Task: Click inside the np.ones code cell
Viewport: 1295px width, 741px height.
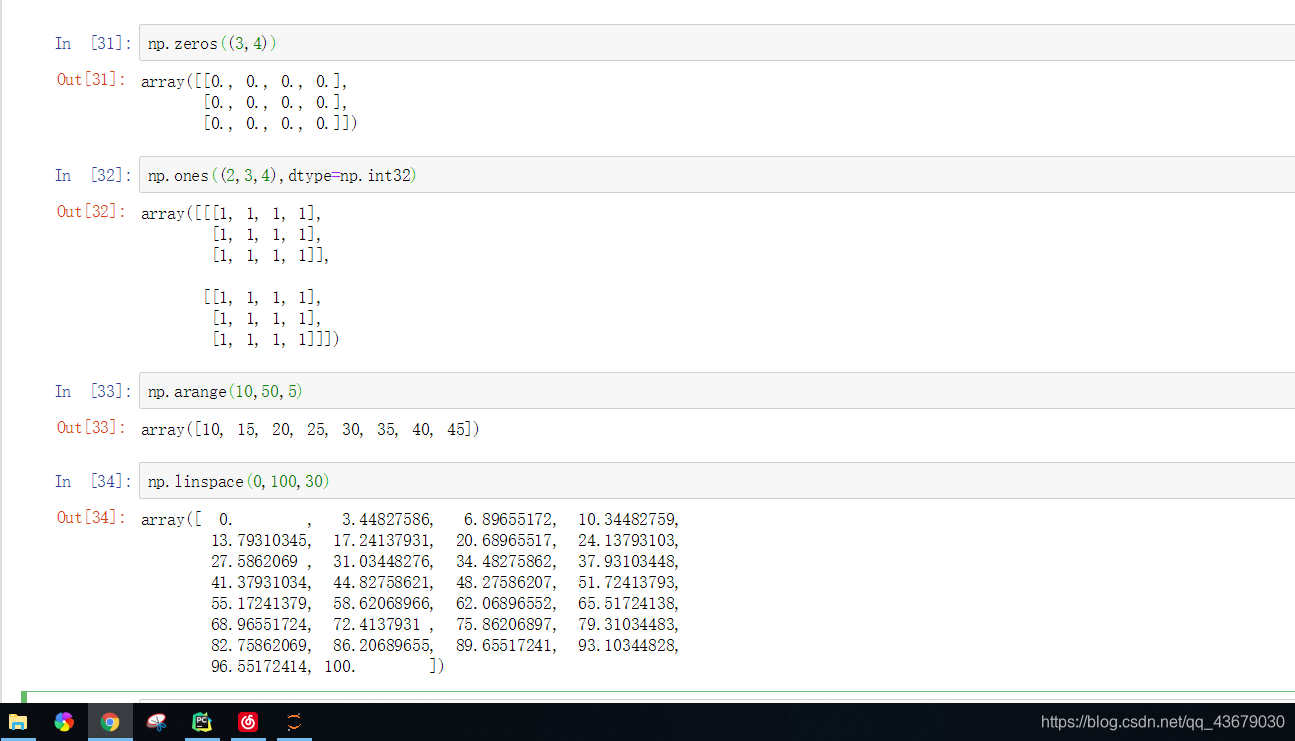Action: click(x=717, y=175)
